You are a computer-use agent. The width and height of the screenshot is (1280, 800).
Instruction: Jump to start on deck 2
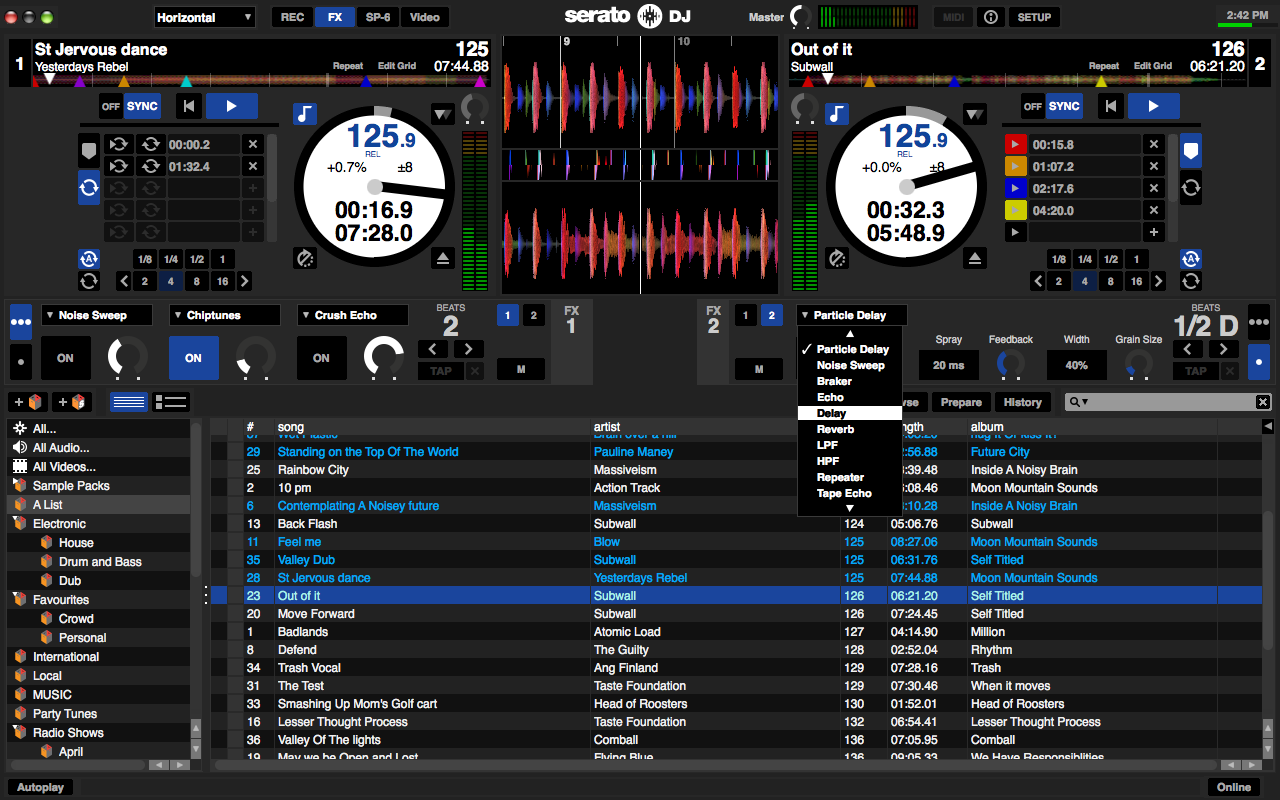(1110, 106)
